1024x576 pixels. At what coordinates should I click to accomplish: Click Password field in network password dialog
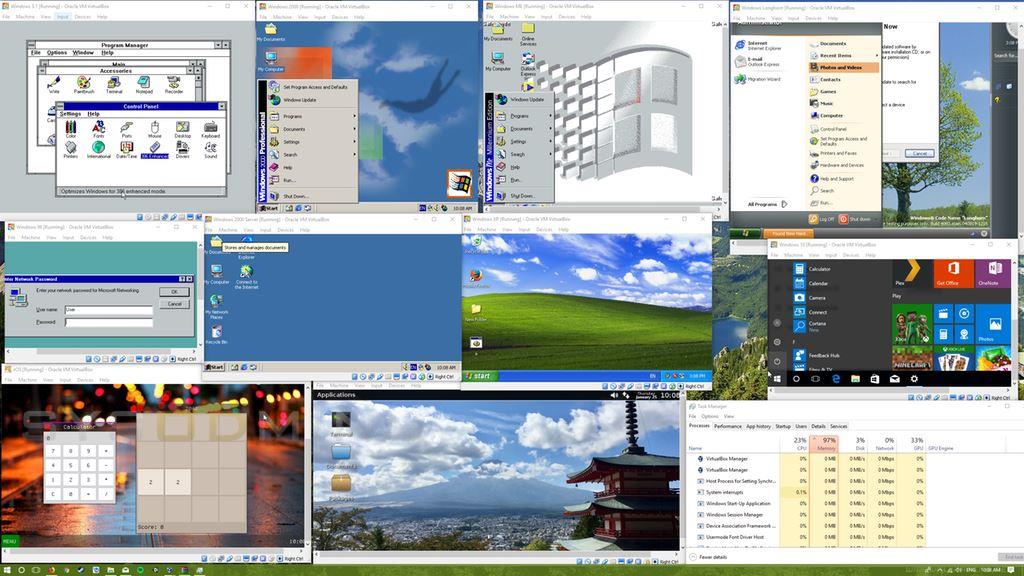click(x=108, y=322)
